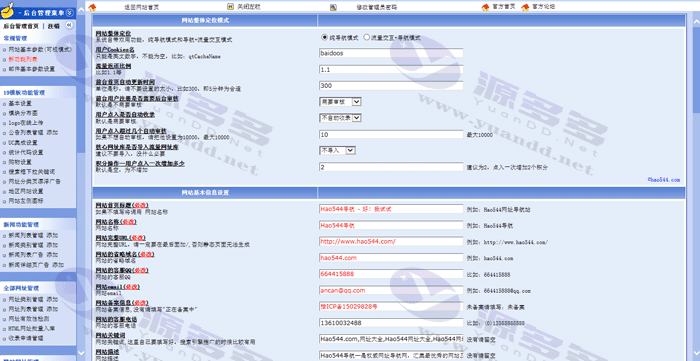Click the keywords field starting Hao544.com,网址大全
This screenshot has width=700, height=361.
tap(391, 339)
